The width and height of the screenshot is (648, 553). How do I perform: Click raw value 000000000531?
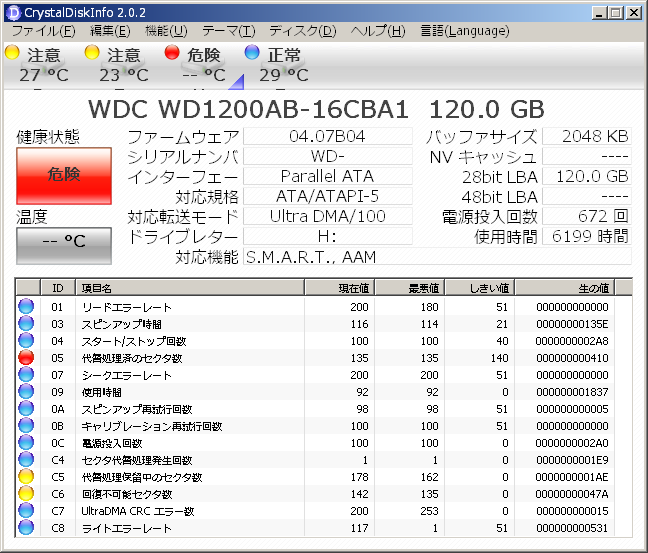(x=572, y=528)
